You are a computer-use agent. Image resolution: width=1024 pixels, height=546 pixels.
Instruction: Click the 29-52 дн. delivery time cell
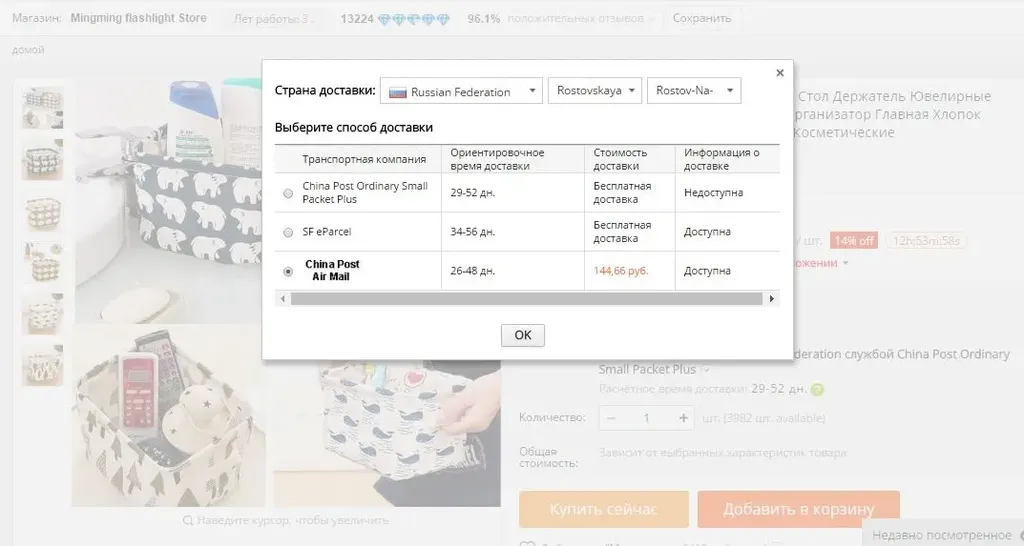click(x=472, y=193)
